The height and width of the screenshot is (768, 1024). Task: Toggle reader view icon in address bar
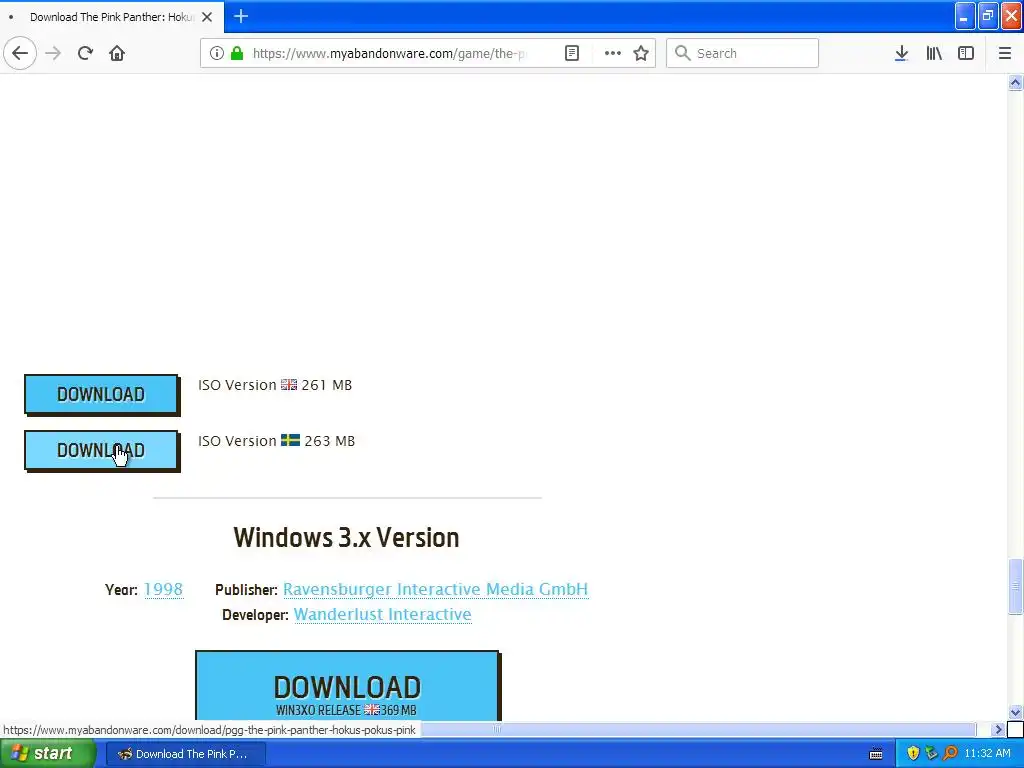click(571, 53)
